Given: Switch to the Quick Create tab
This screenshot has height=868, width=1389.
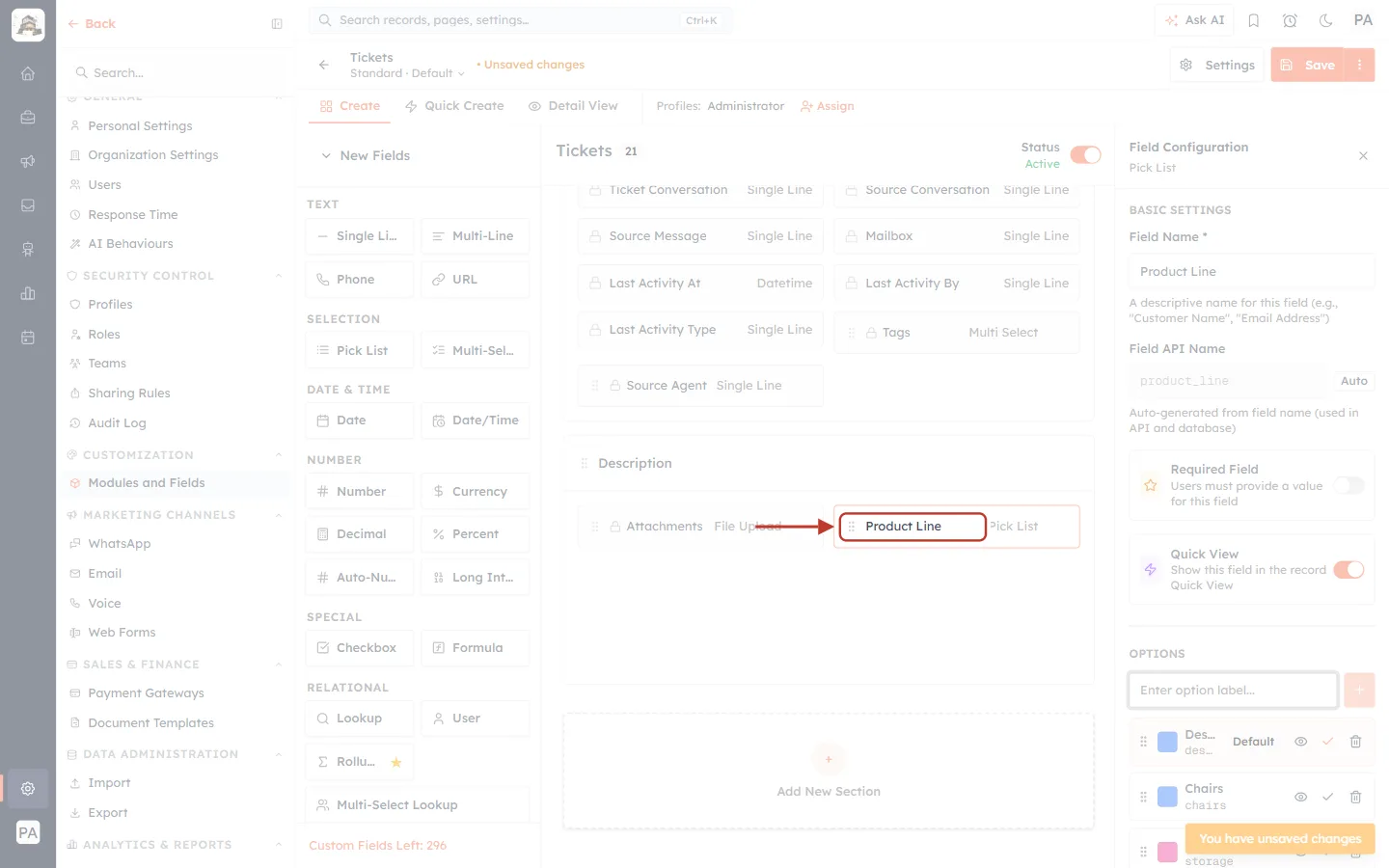Looking at the screenshot, I should 454,106.
